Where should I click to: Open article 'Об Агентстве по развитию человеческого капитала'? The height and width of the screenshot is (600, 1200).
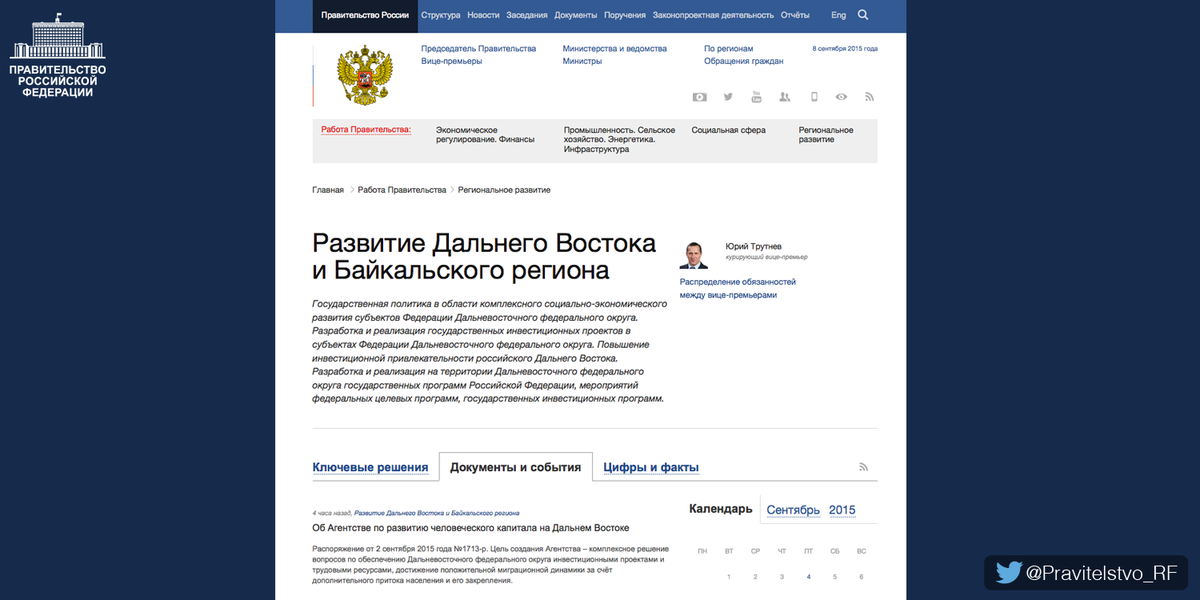(x=471, y=527)
